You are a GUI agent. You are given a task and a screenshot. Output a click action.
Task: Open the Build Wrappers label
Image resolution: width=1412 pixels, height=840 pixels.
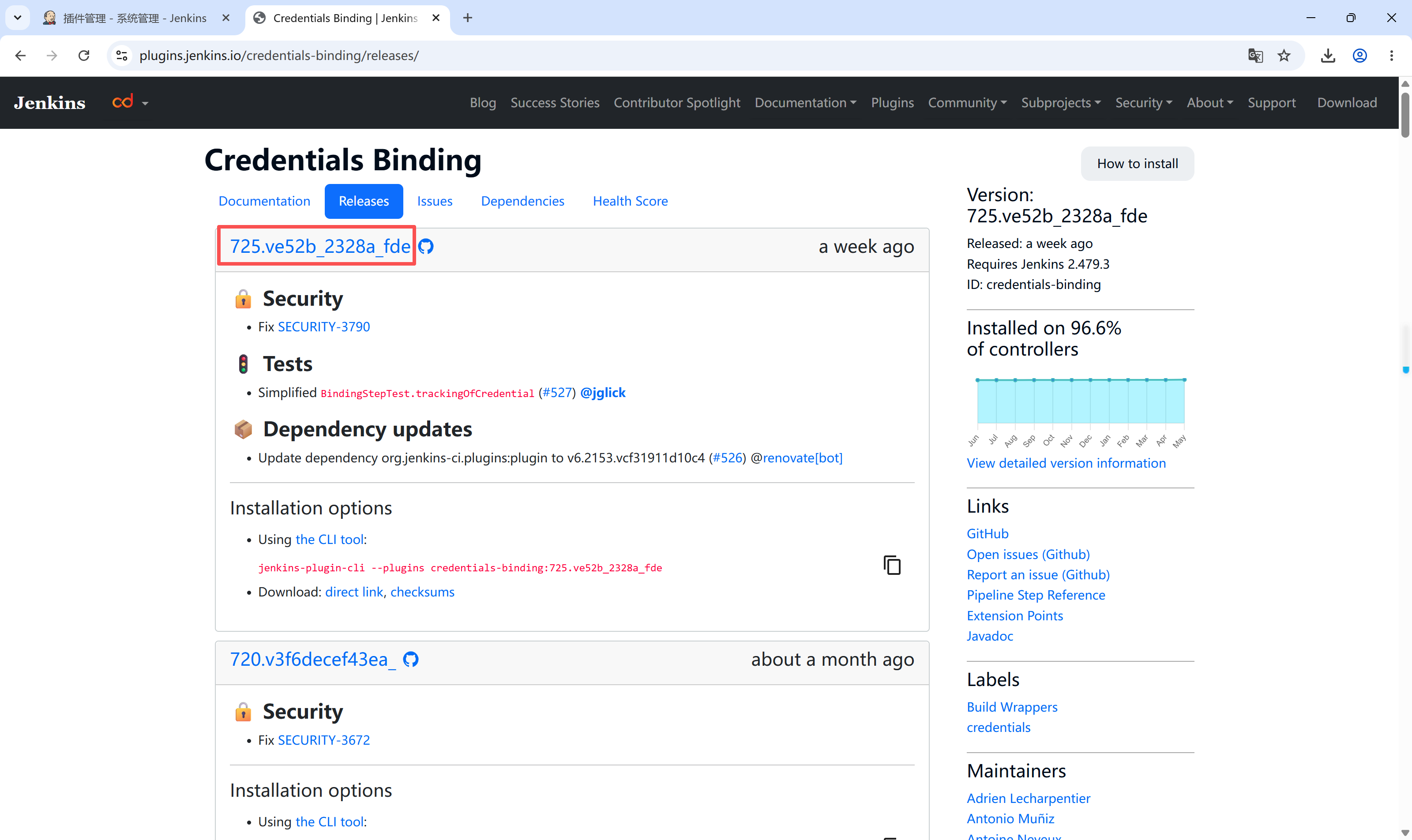point(1012,707)
